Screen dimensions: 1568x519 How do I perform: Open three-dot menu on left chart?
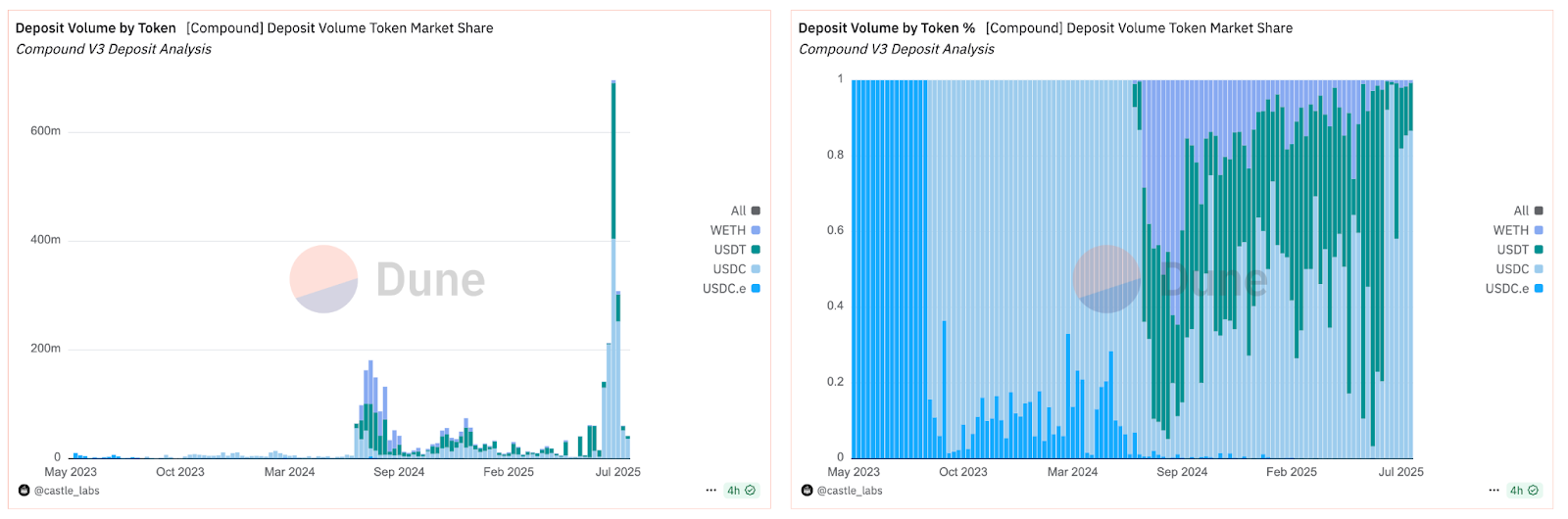(710, 491)
